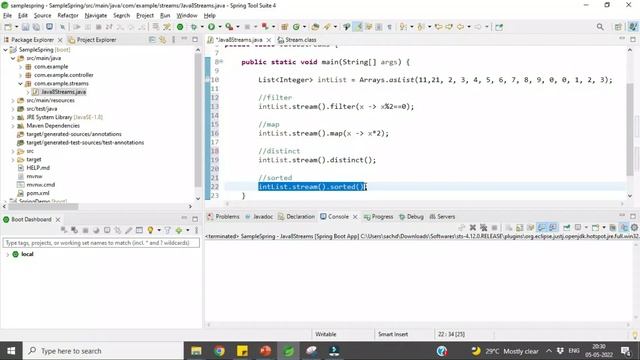Screen dimensions: 640x360
Task: Toggle Scroll Lock in Console toolbar
Action: pyautogui.click(x=520, y=227)
